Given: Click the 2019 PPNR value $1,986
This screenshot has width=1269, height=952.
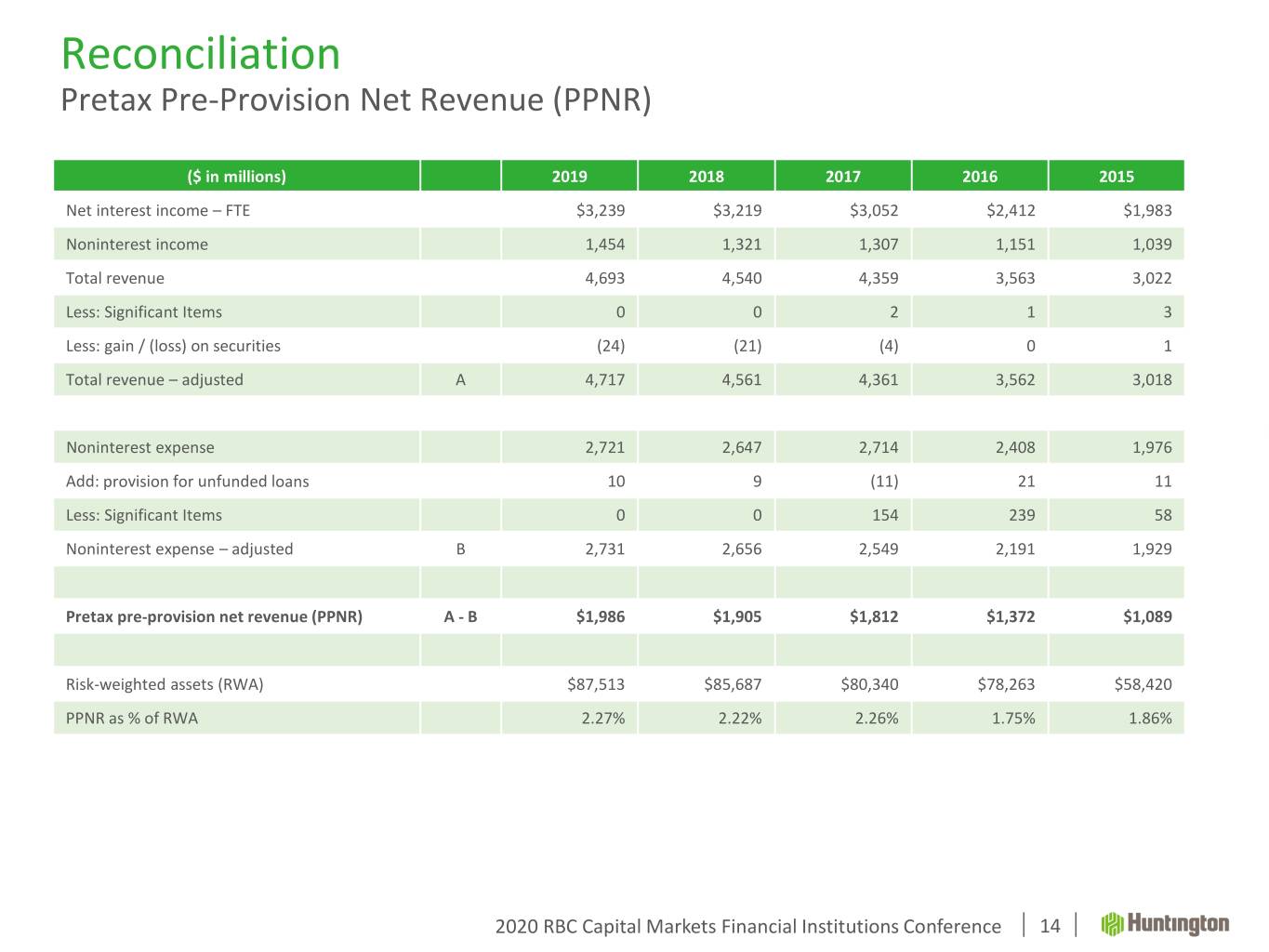Looking at the screenshot, I should [x=601, y=616].
